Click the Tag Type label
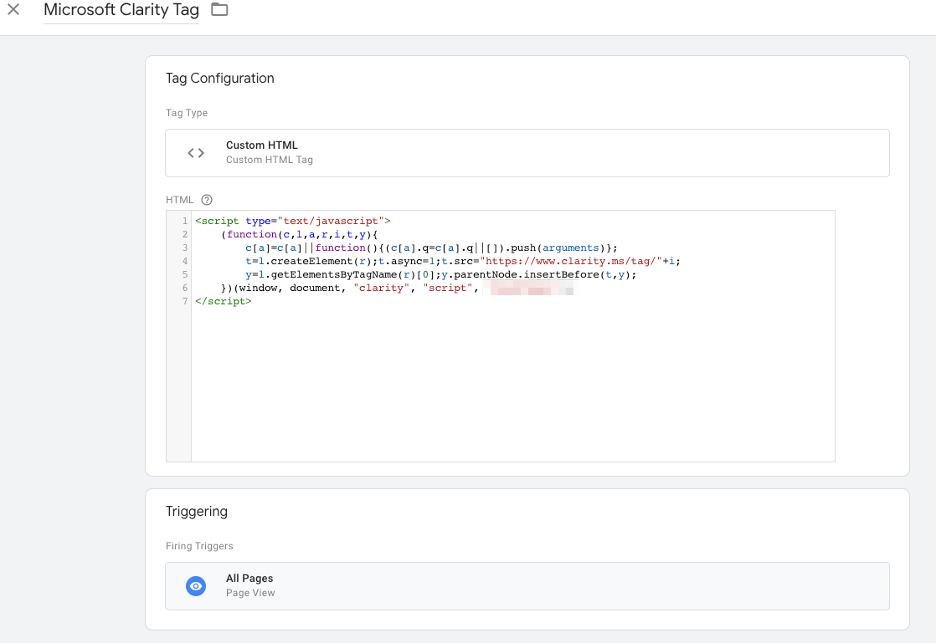 pos(186,113)
